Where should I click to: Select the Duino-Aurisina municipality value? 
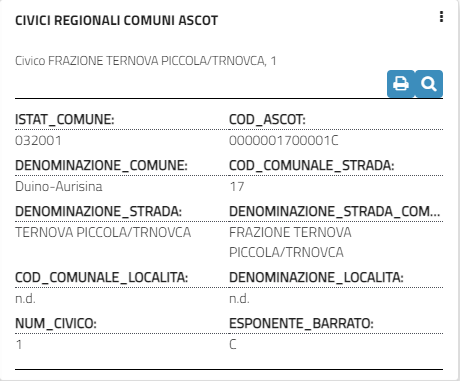tap(59, 187)
